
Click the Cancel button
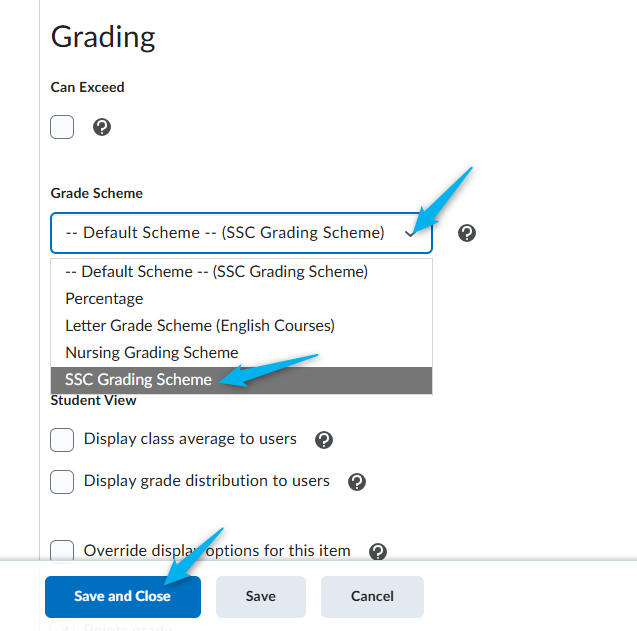[x=372, y=596]
